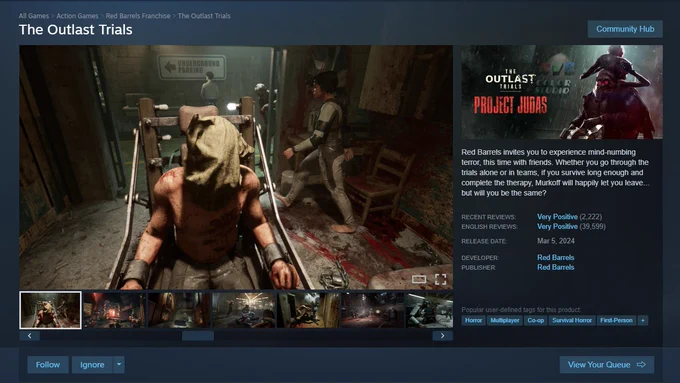Click the thumbnail strip scrollbar handle
Image resolution: width=680 pixels, height=383 pixels.
pos(198,336)
